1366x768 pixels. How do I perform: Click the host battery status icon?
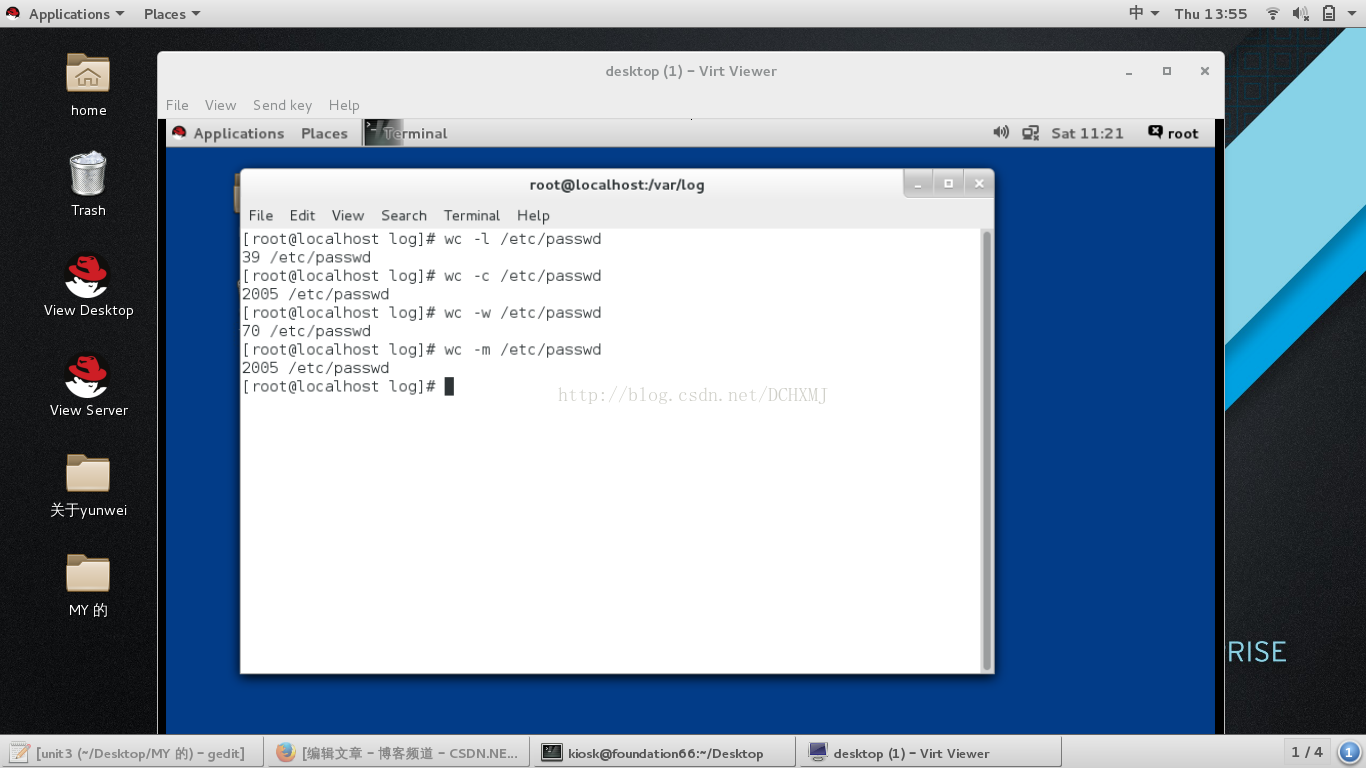1329,14
